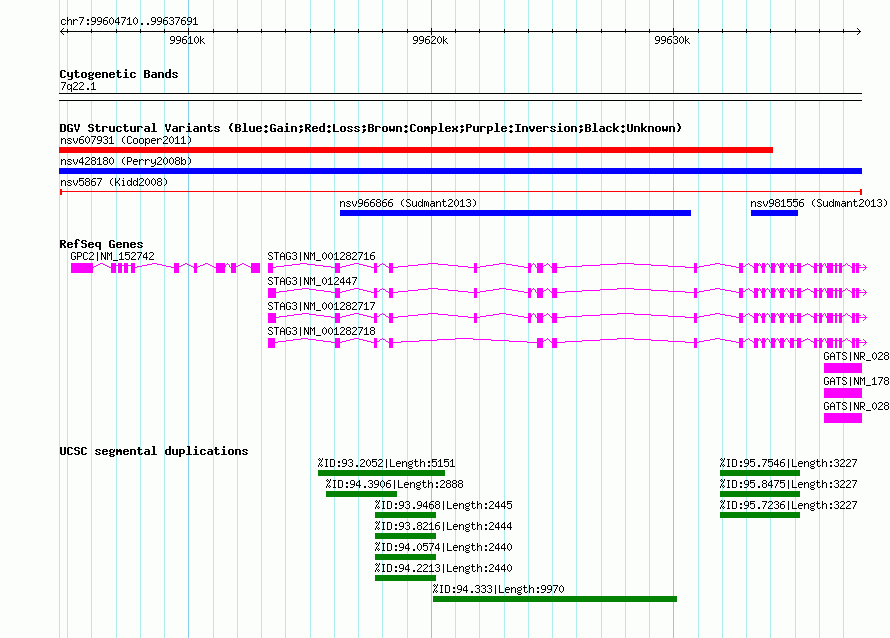Click the STAG3|NM_001282717 transcript label

pyautogui.click(x=321, y=306)
